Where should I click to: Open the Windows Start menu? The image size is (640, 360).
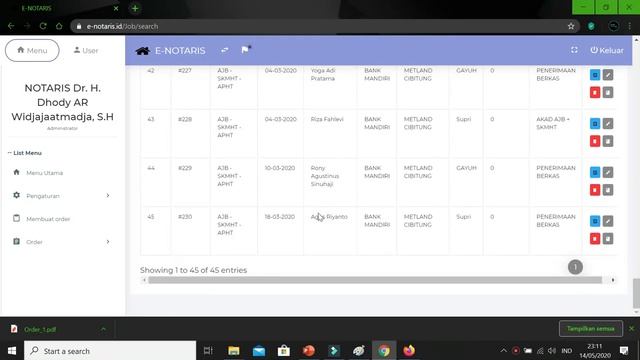click(x=12, y=351)
